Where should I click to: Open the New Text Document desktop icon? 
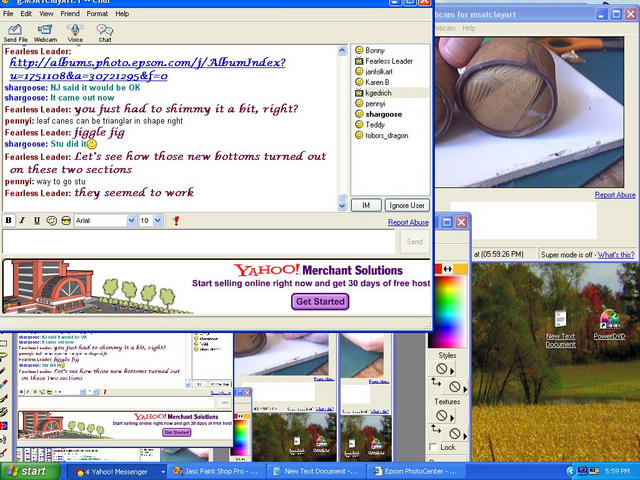(561, 329)
